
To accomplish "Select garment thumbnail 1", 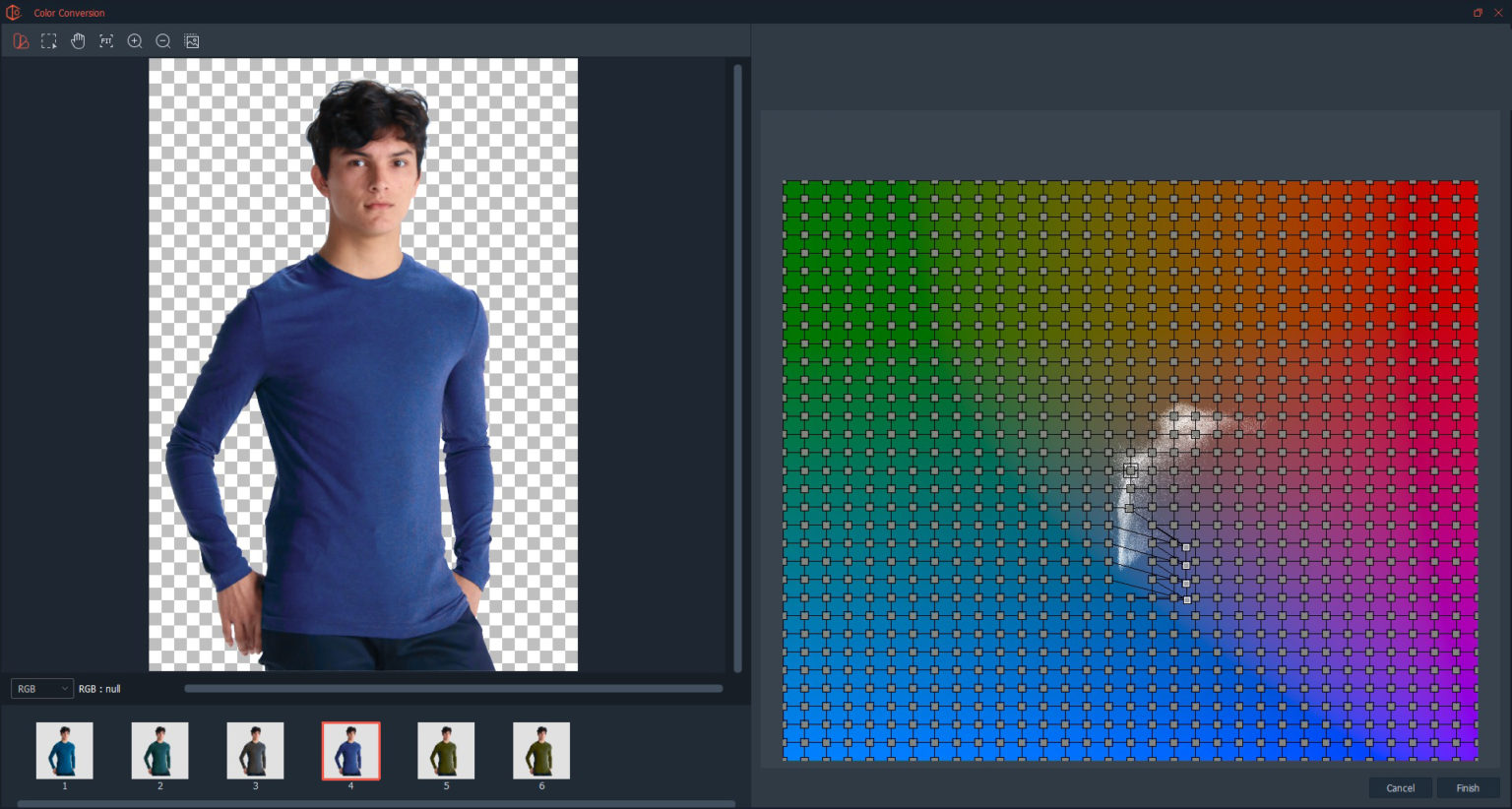I will [x=65, y=749].
